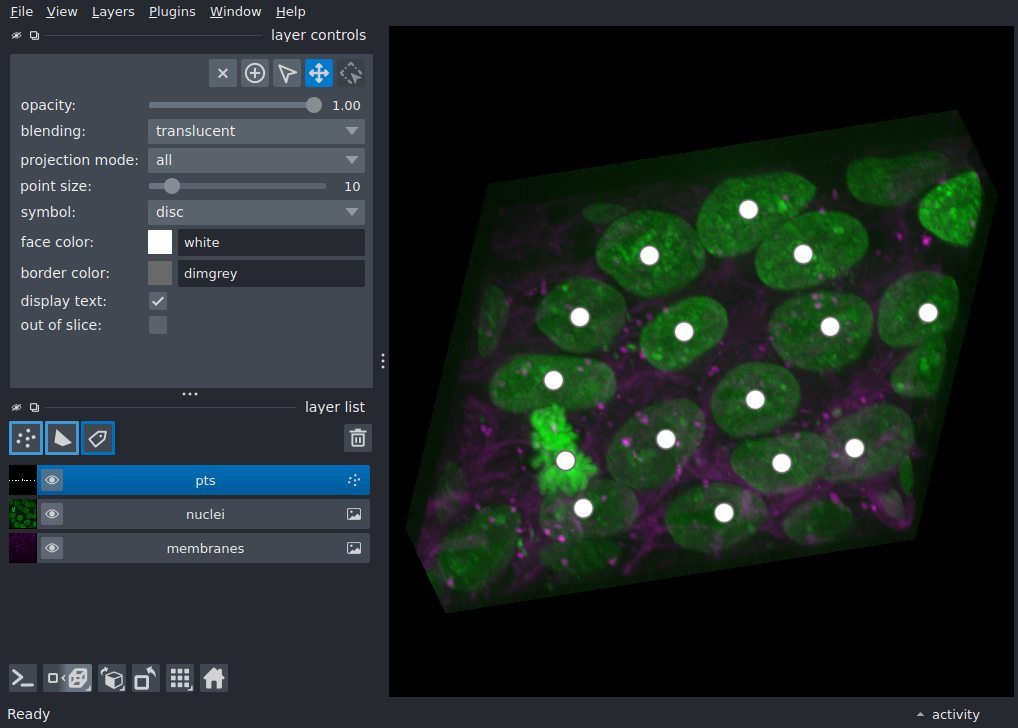Click the transpose dimensions button
Screen dimensions: 1018x728
point(145,679)
